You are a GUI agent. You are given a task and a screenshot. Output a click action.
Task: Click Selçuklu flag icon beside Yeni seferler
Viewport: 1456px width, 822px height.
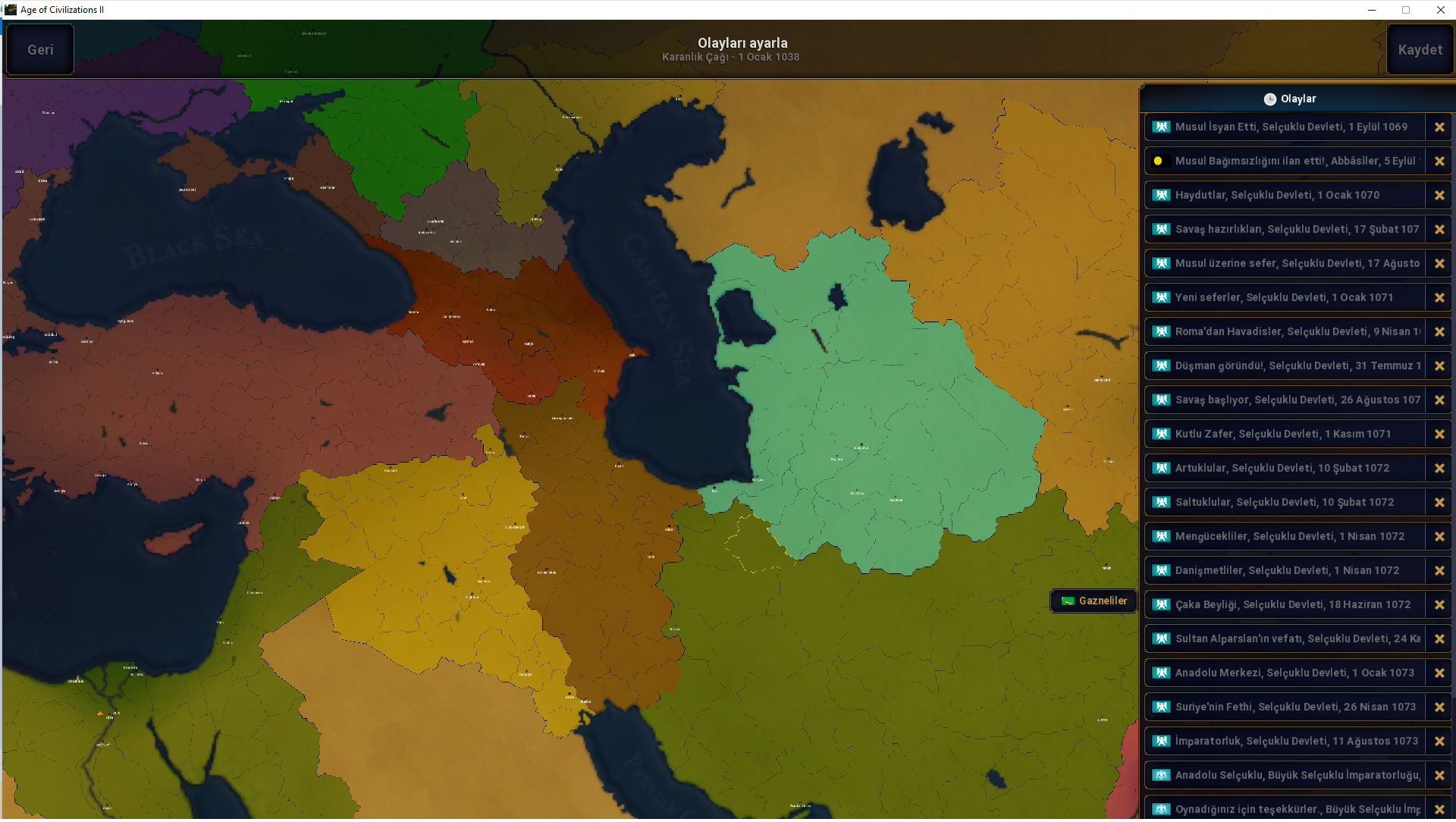(x=1161, y=297)
